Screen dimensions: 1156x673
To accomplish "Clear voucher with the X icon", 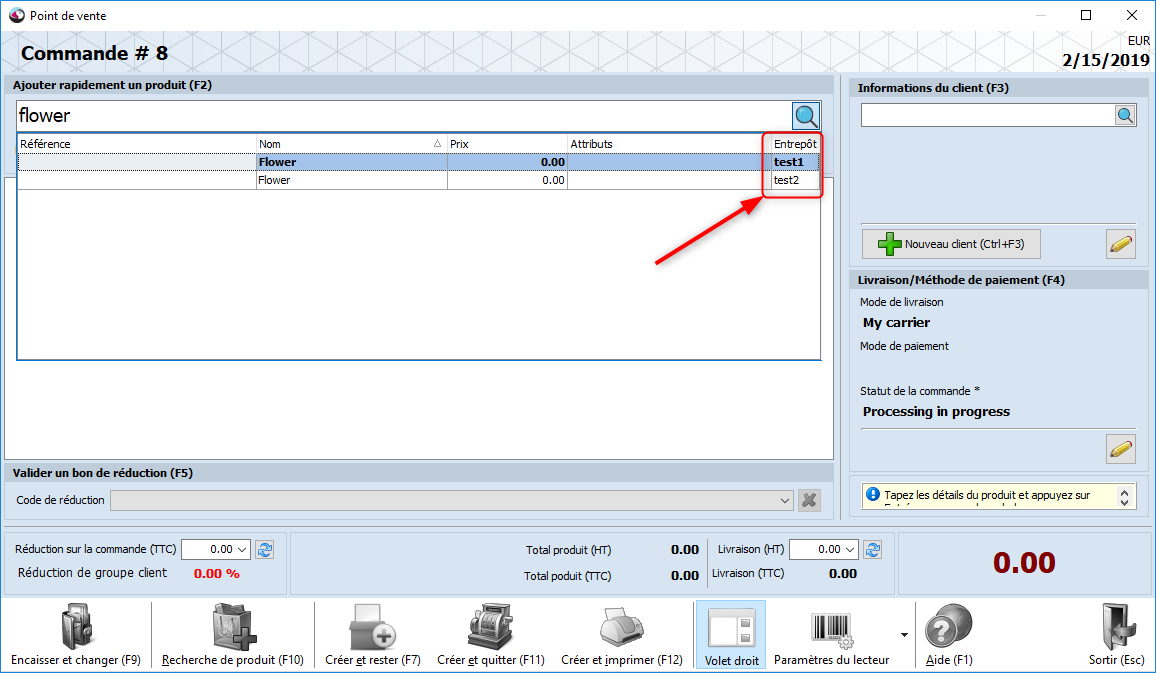I will point(810,500).
